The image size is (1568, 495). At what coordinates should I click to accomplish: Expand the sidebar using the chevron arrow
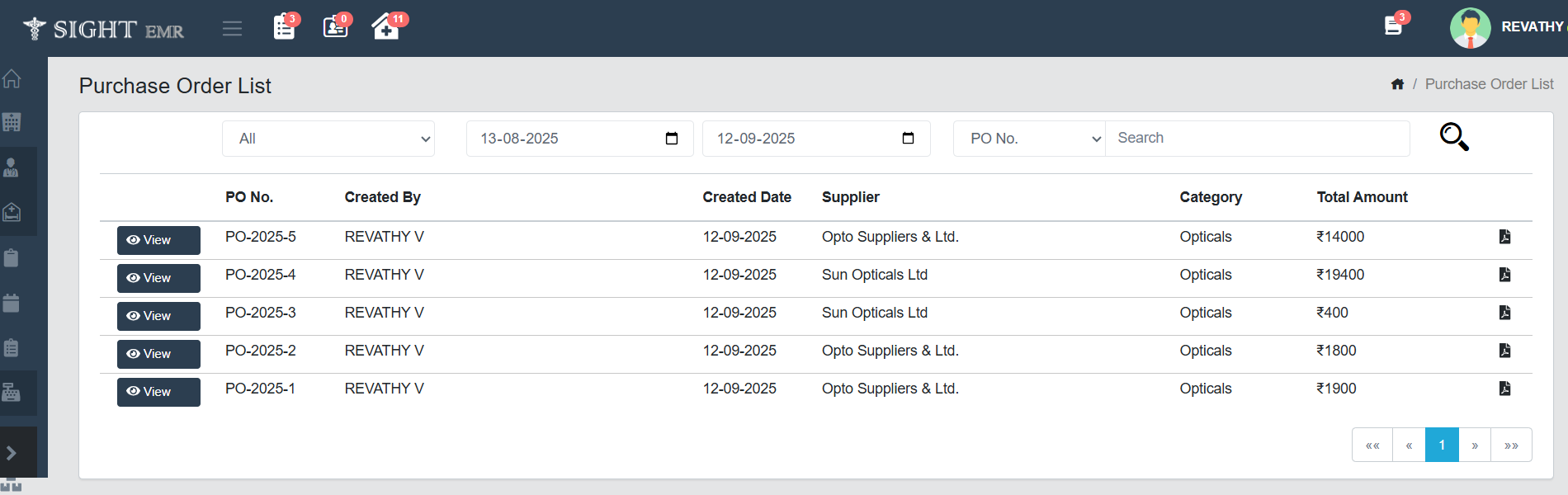(12, 453)
